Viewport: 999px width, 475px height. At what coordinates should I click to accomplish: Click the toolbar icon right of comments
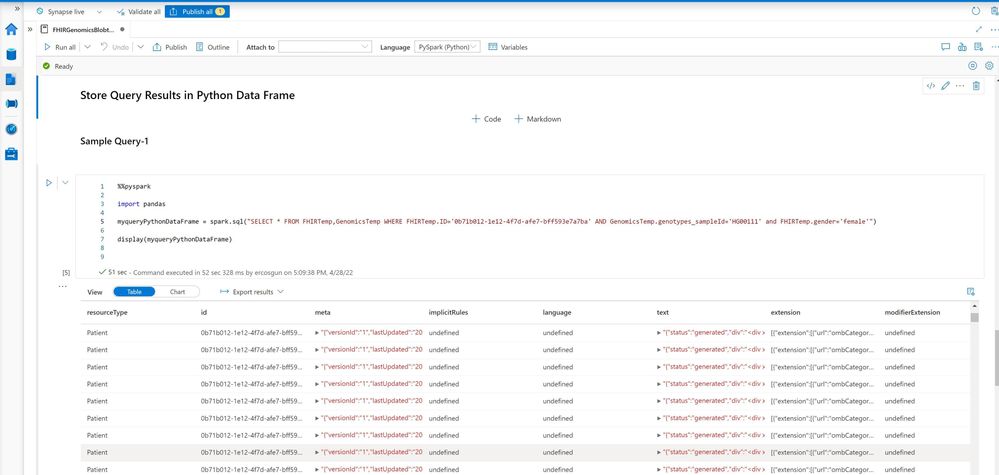[x=962, y=47]
